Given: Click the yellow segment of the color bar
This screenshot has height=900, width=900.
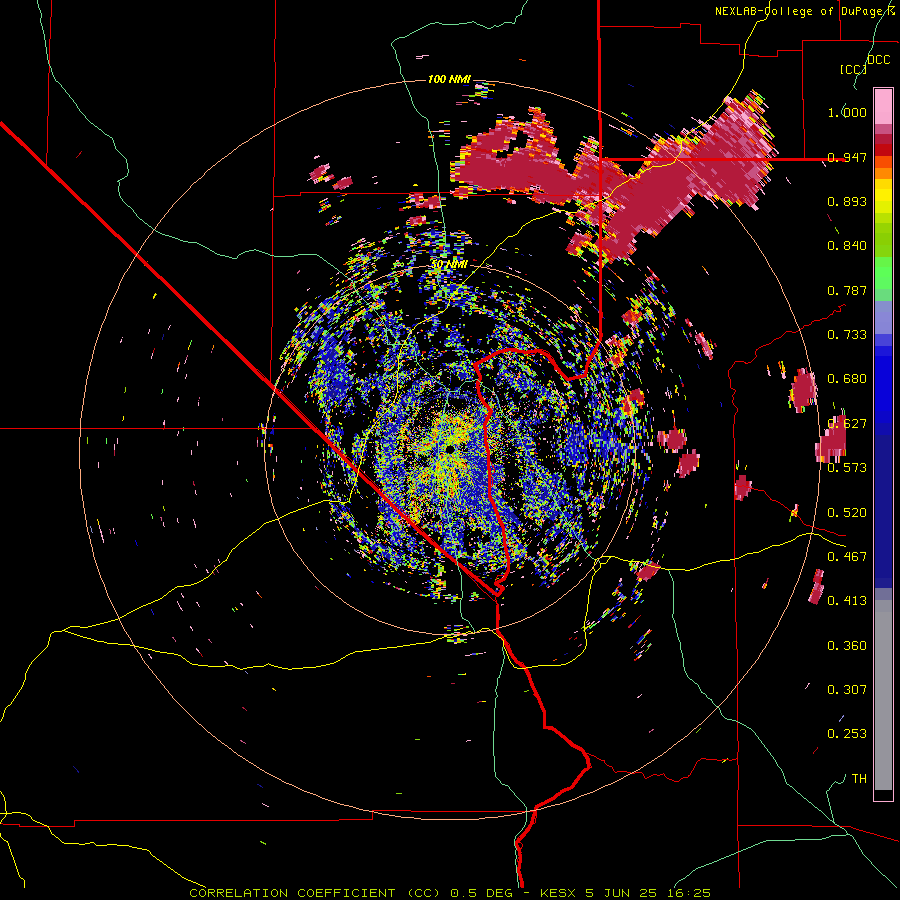Looking at the screenshot, I should [883, 196].
